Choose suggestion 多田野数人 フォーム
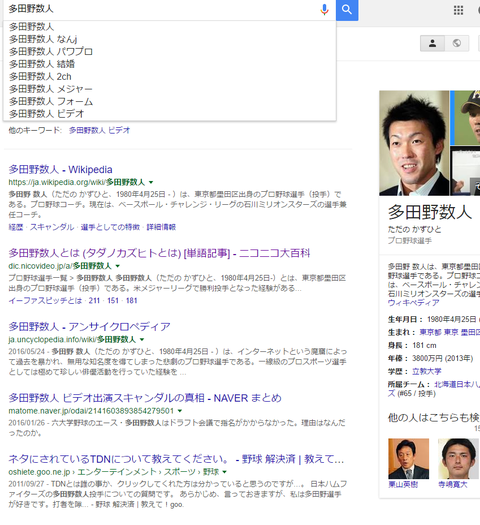 [x=169, y=101]
